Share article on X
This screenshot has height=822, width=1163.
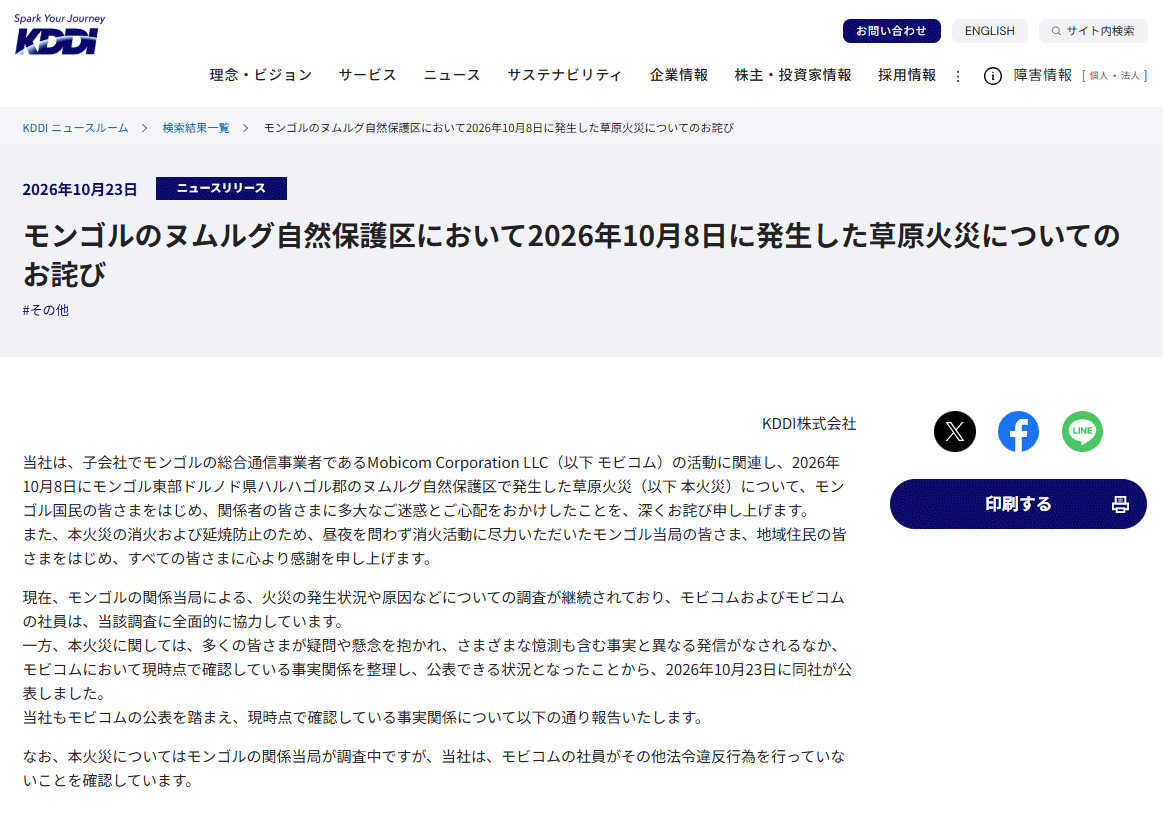point(955,431)
